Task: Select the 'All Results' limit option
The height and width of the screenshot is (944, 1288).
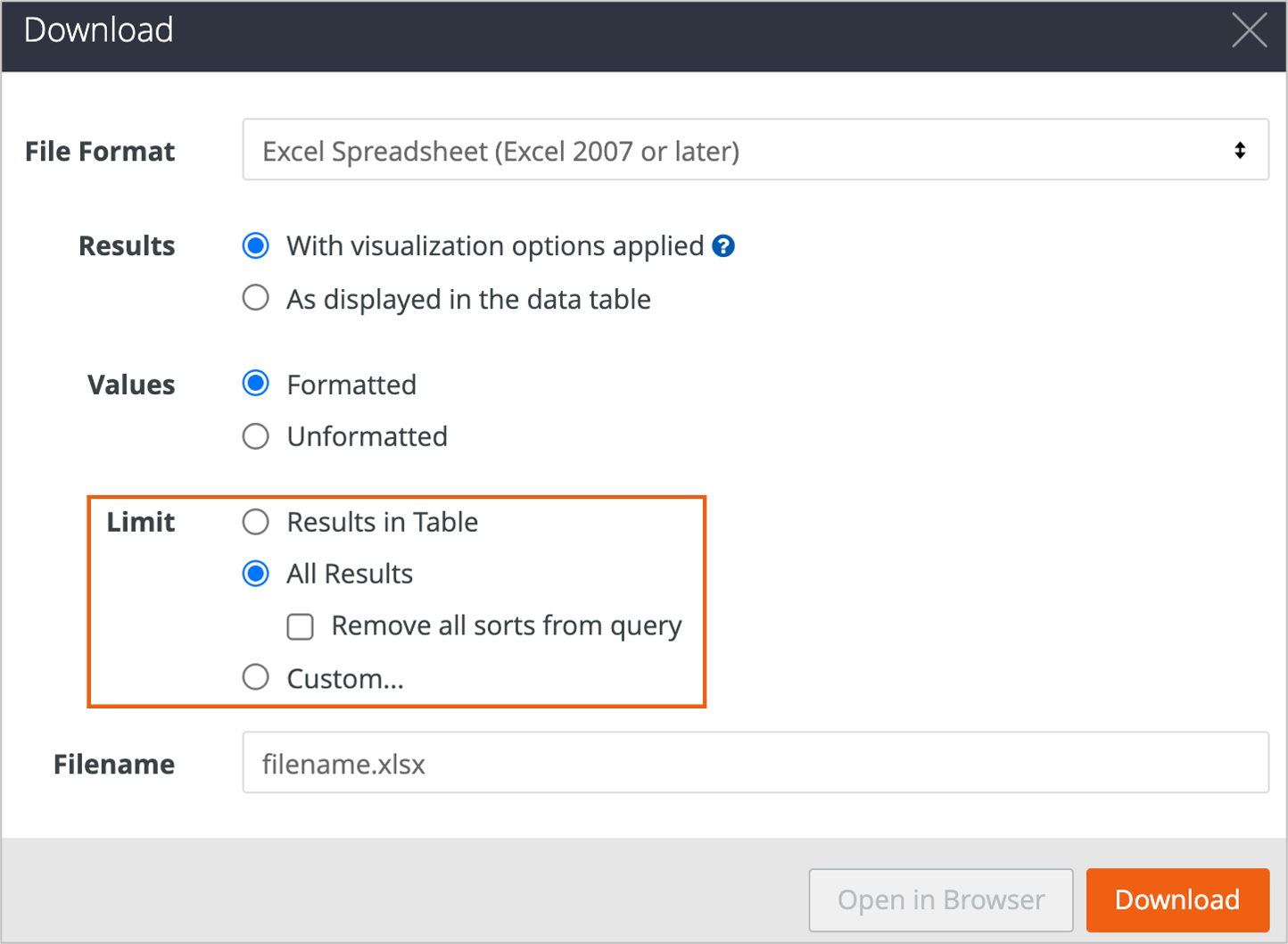Action: pos(256,574)
